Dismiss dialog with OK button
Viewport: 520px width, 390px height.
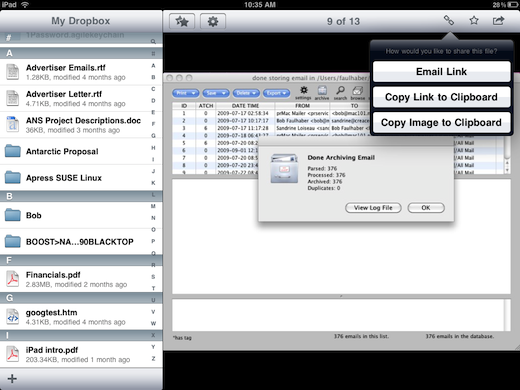(x=426, y=208)
